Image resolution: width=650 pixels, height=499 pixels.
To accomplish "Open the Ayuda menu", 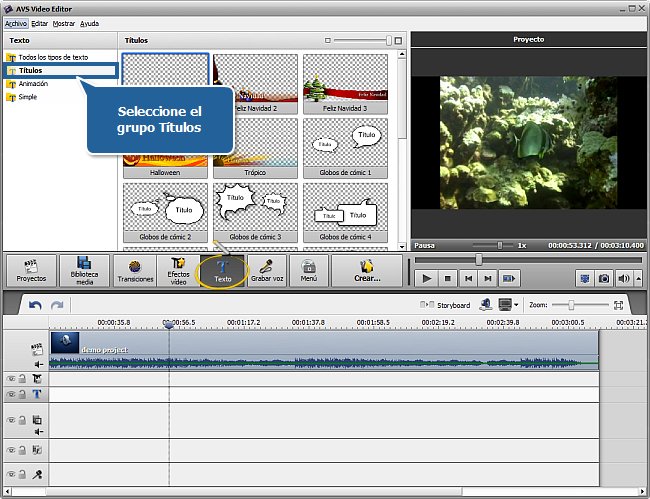I will pos(89,22).
